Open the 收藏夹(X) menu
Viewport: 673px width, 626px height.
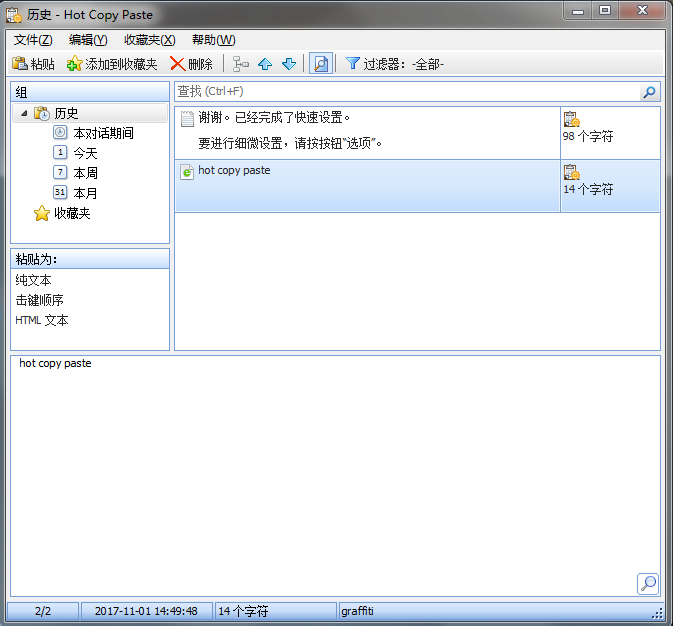point(149,40)
